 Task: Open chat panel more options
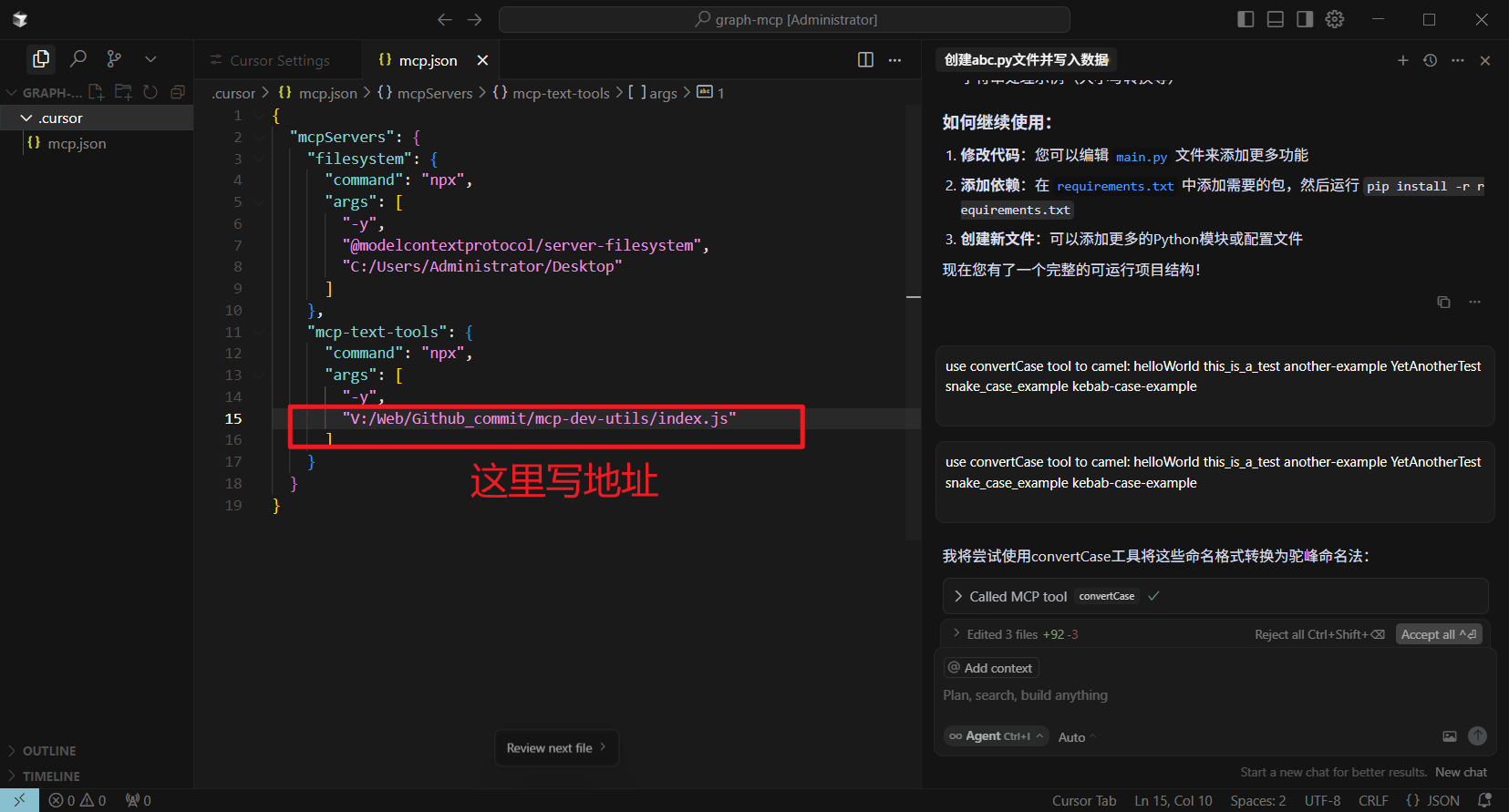tap(1458, 60)
